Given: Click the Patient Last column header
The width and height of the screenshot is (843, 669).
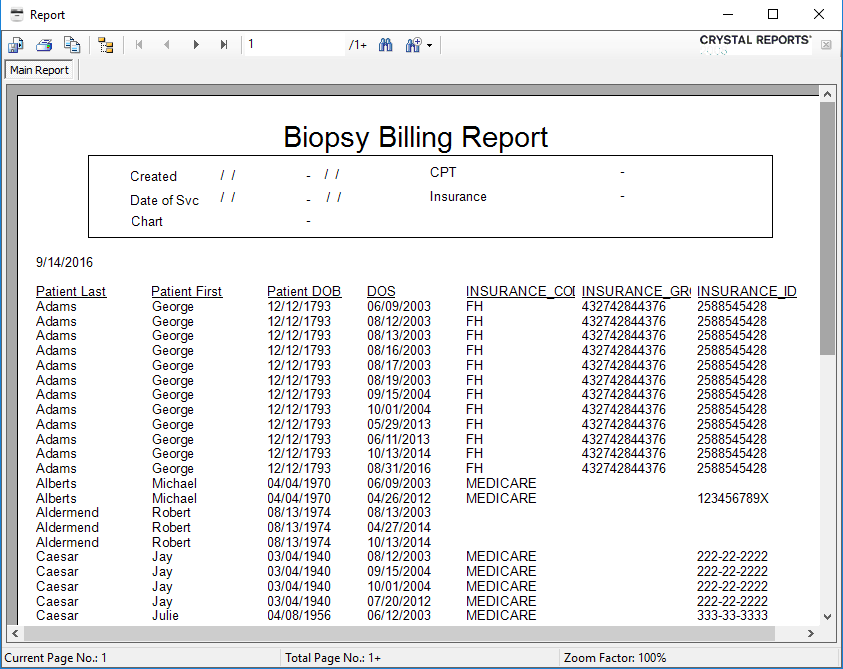Looking at the screenshot, I should (x=71, y=292).
